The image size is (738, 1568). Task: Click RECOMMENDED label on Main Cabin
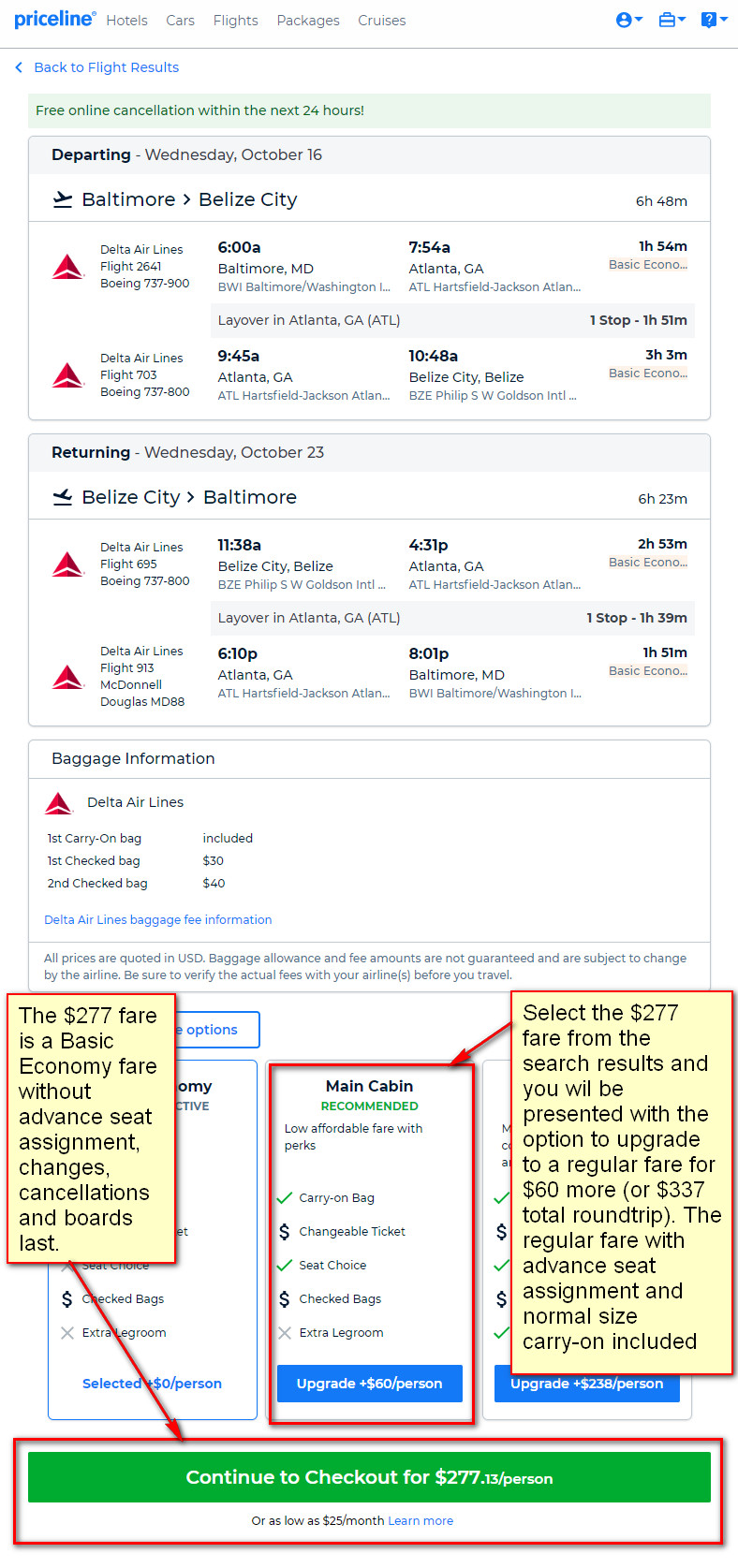(x=369, y=1106)
